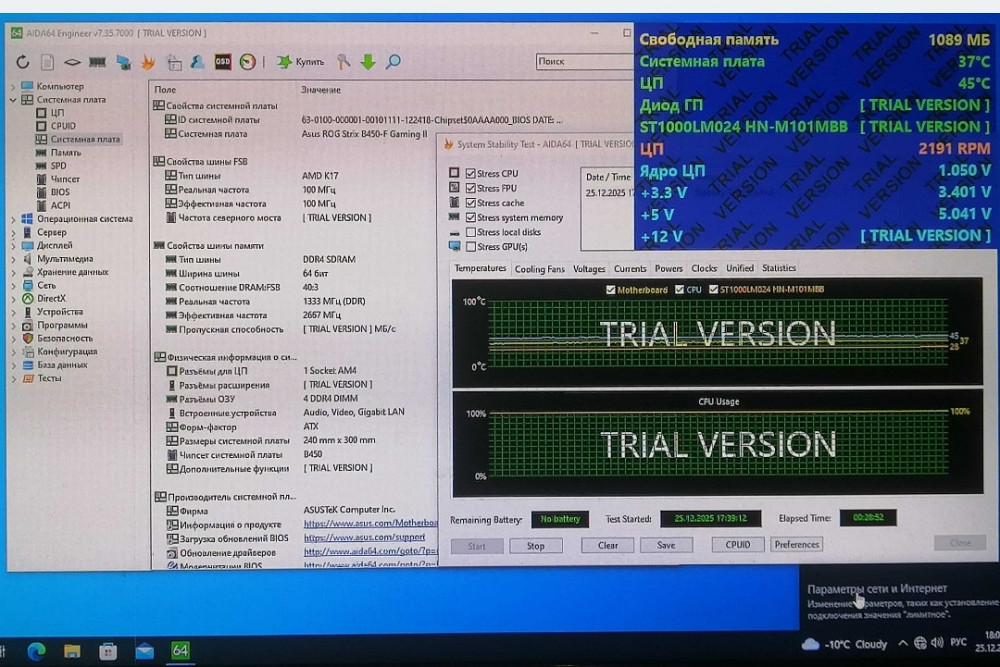Uncheck the Stress CPU checkbox

point(470,173)
